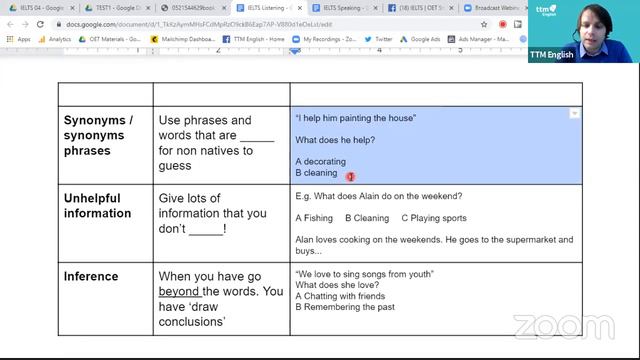Select the IELTS Listening document tab
The width and height of the screenshot is (640, 360).
point(269,8)
